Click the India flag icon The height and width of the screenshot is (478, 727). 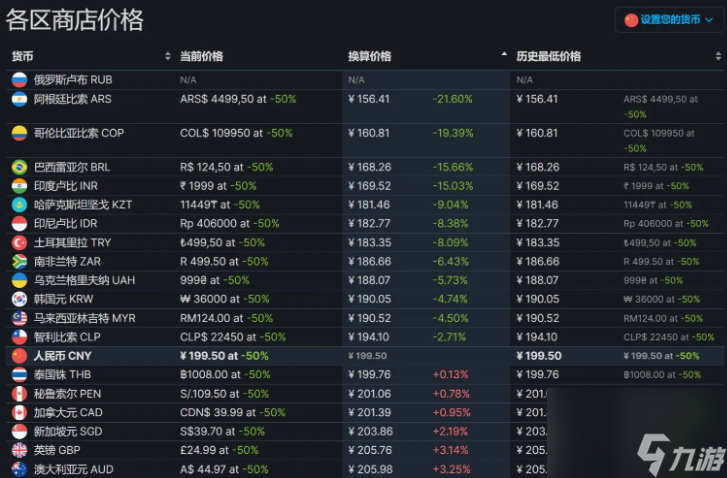click(19, 186)
